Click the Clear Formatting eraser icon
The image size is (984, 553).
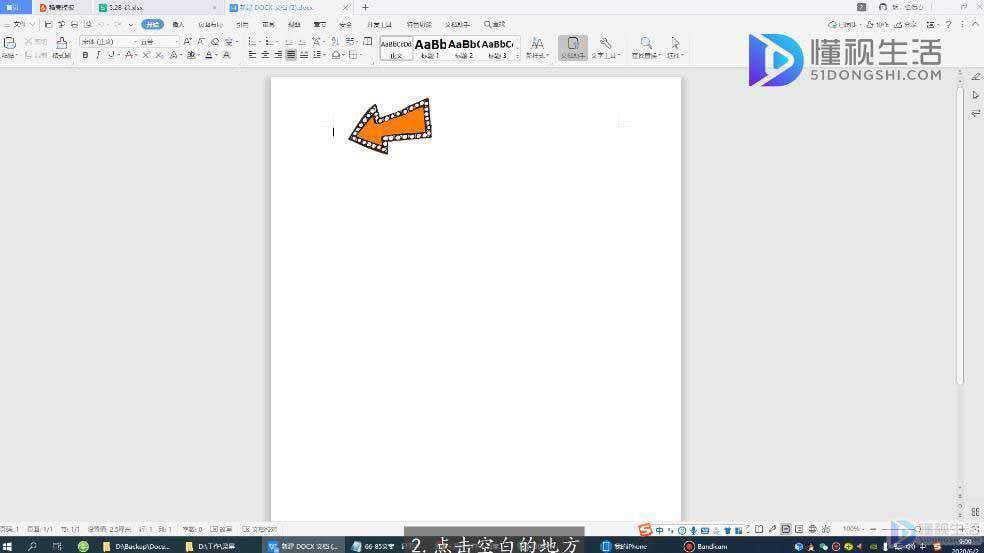click(215, 41)
